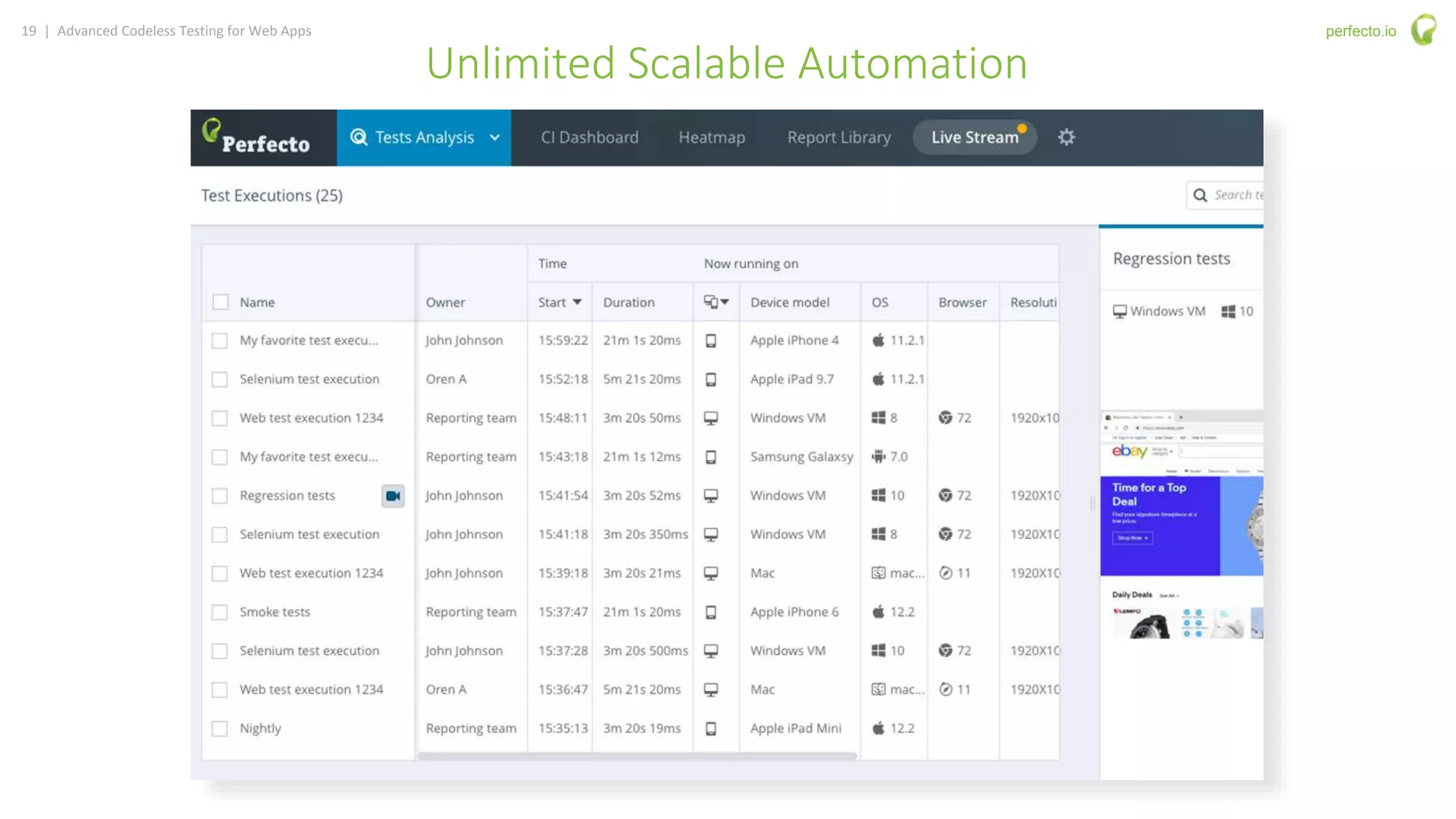Click the Owner column header
Screen dimensions: 1456x819
point(445,302)
